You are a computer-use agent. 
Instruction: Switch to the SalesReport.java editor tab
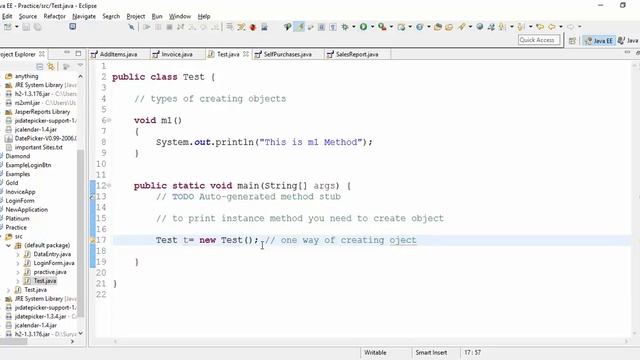357,54
